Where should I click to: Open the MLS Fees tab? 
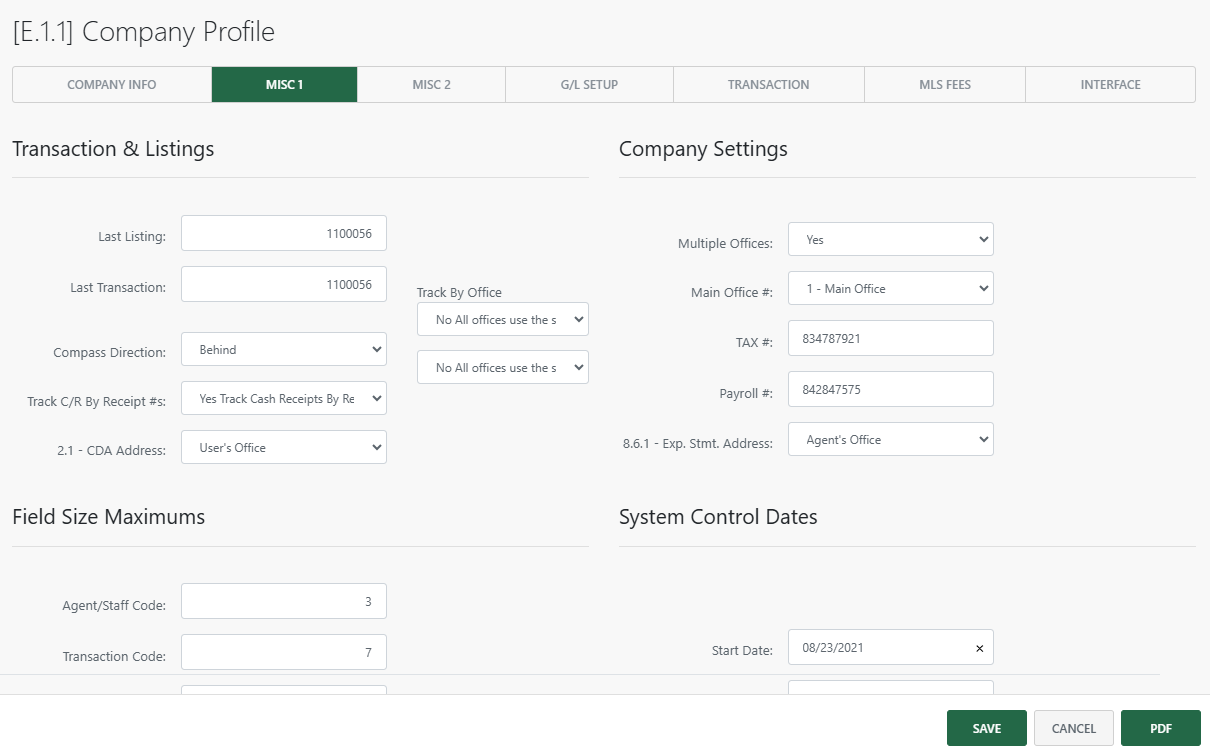(944, 85)
